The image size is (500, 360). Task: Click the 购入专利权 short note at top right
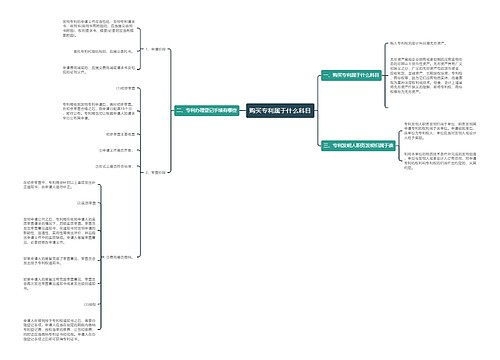(418, 43)
